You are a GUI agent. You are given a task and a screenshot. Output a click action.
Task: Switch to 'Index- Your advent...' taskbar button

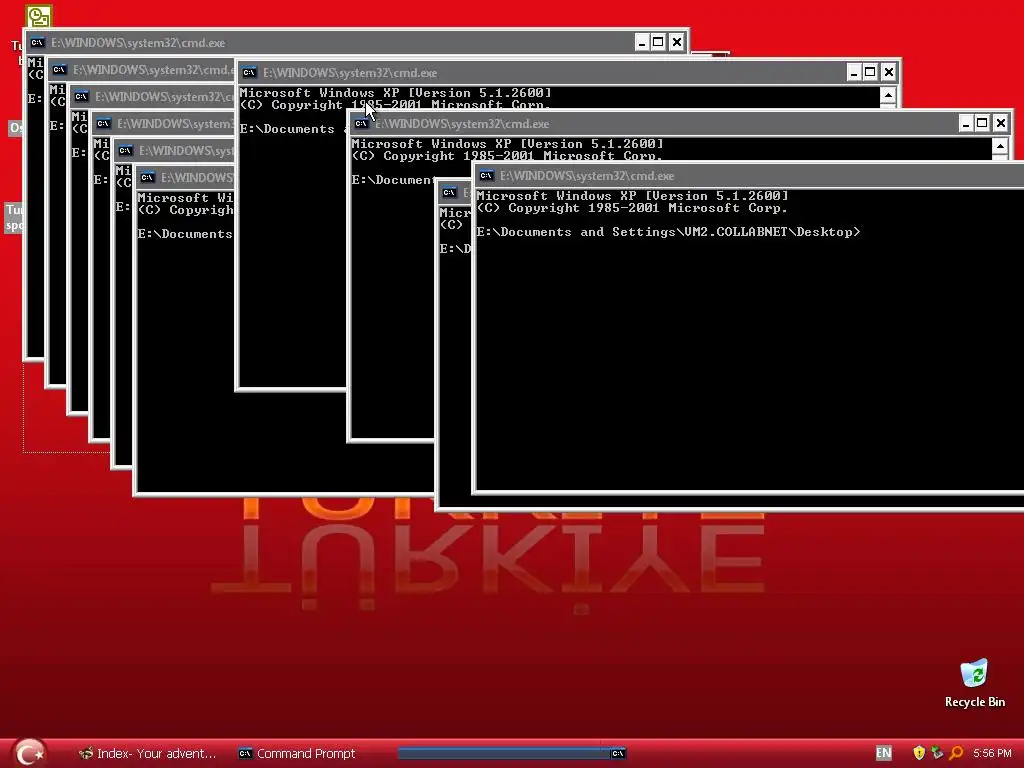(147, 753)
